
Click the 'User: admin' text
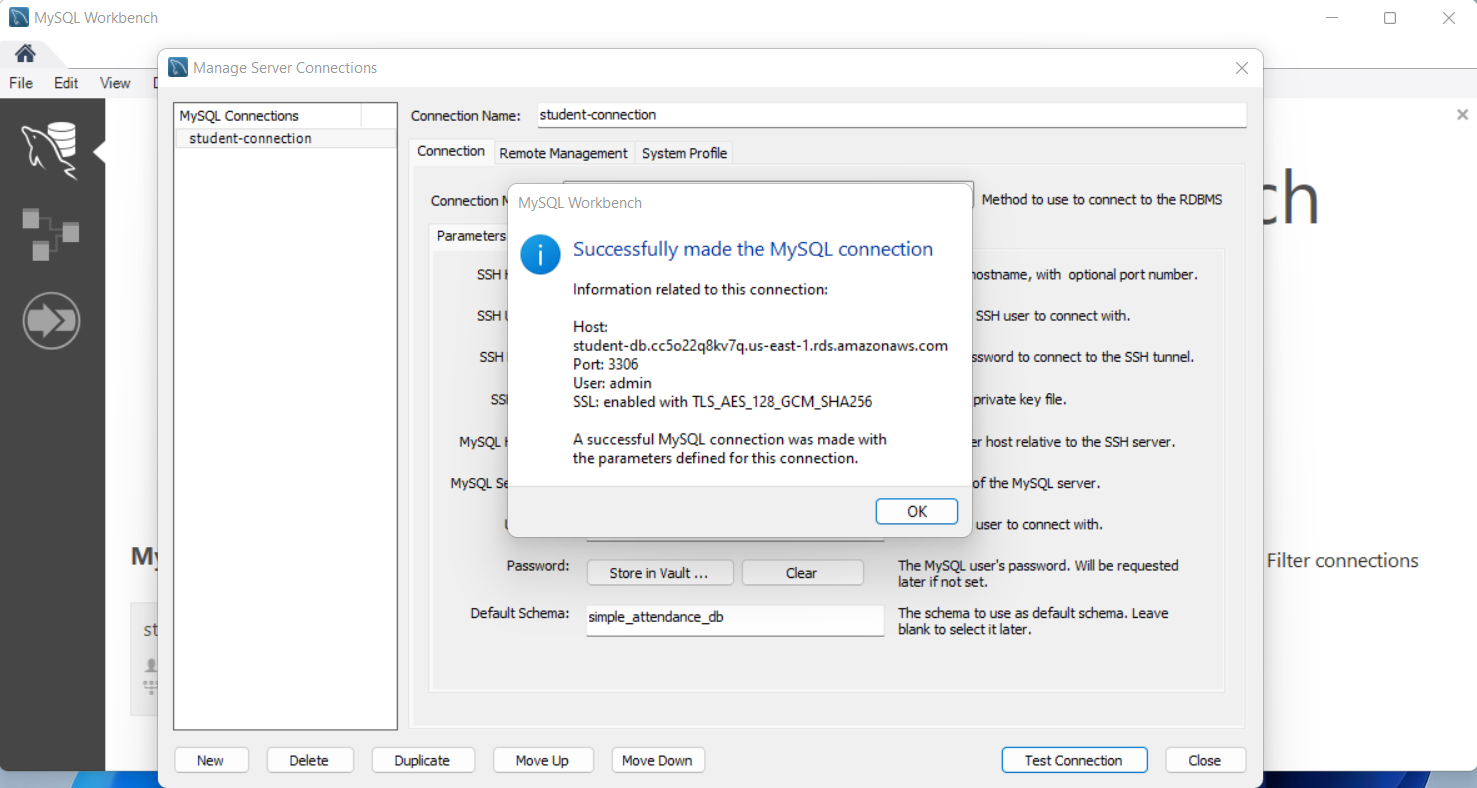[x=612, y=383]
